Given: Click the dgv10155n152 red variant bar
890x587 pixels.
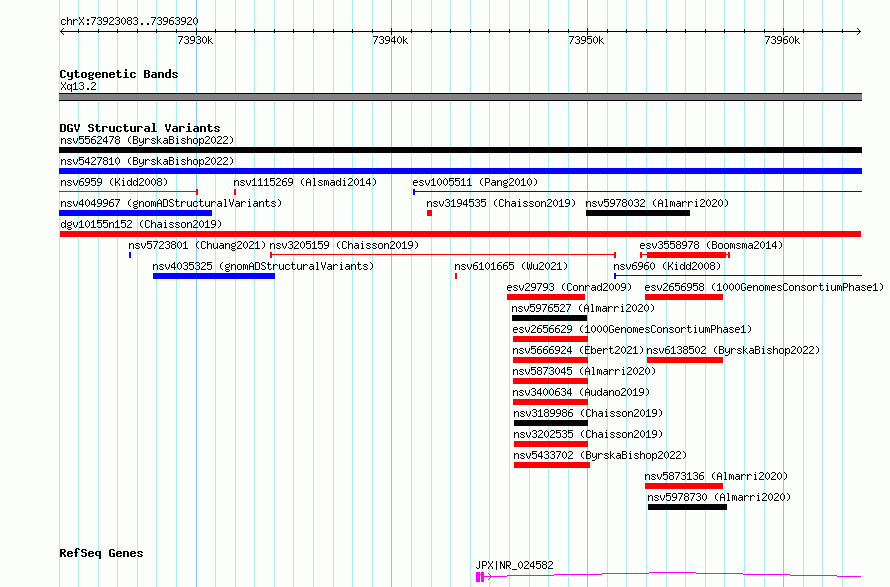Looking at the screenshot, I should tap(460, 234).
